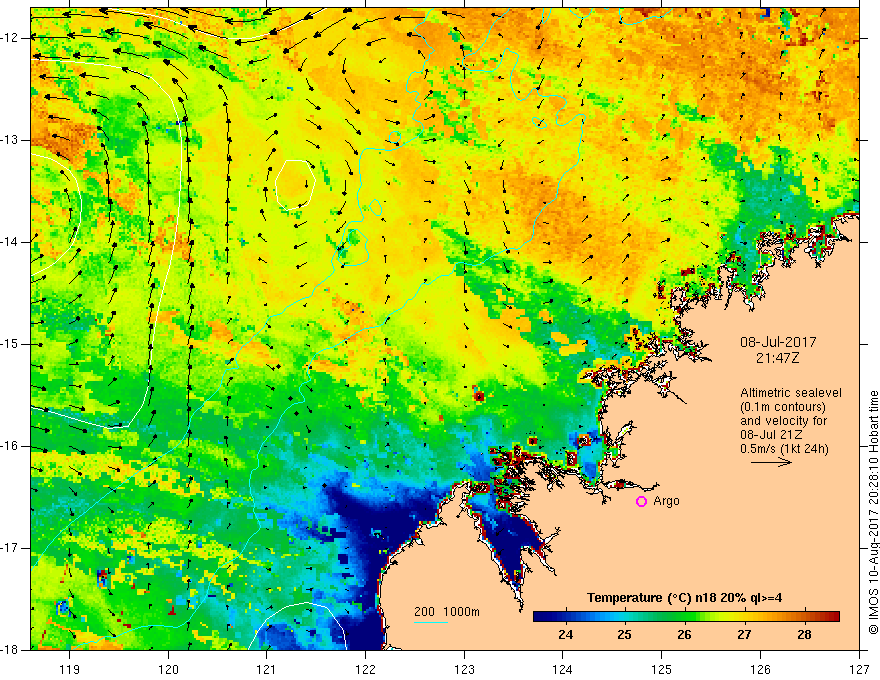Click the longitude axis label '126'
Screen dimensions: 880x680
coord(760,669)
